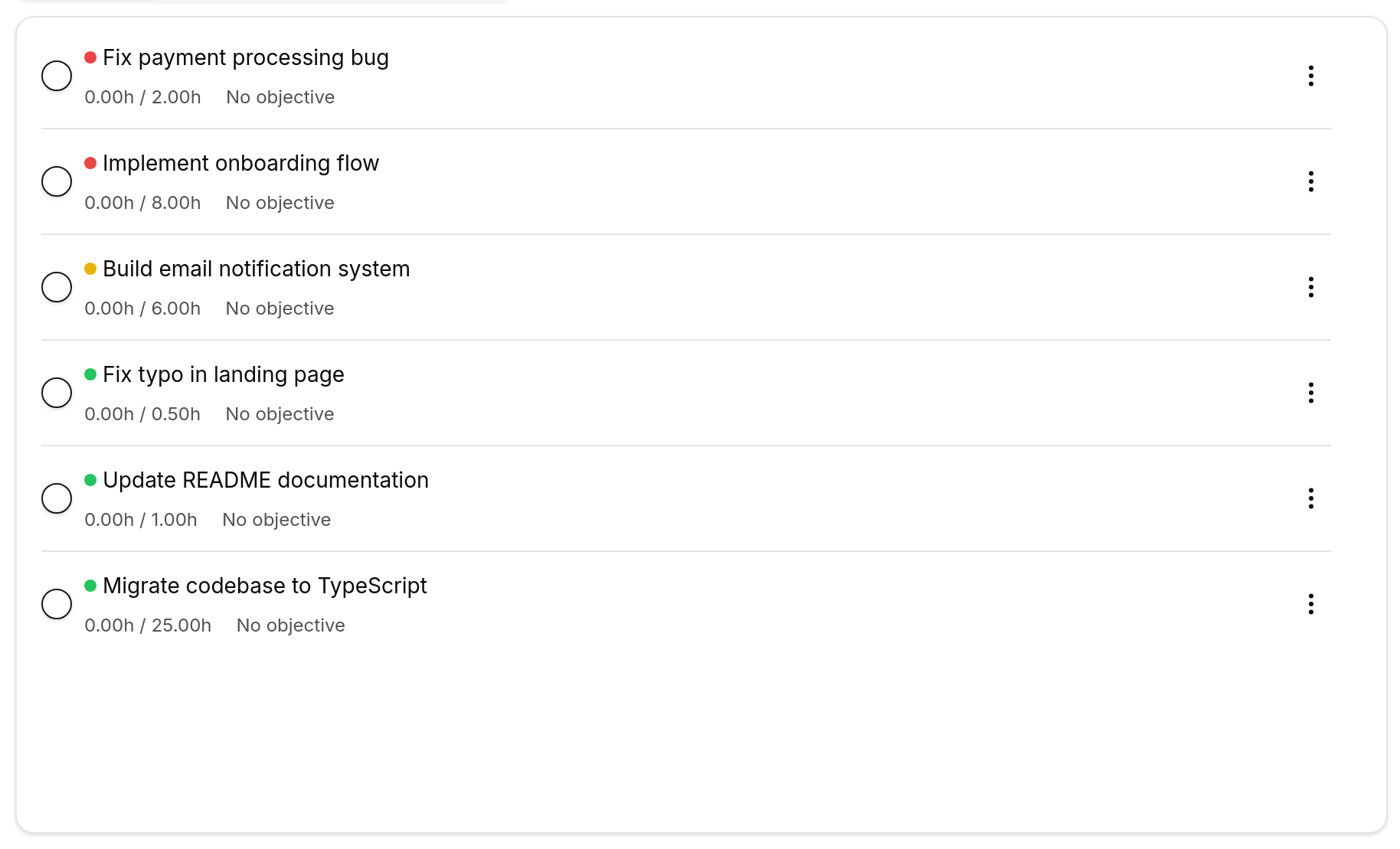1400x849 pixels.
Task: Tick the Fix typo in landing page circle
Action: (x=57, y=393)
